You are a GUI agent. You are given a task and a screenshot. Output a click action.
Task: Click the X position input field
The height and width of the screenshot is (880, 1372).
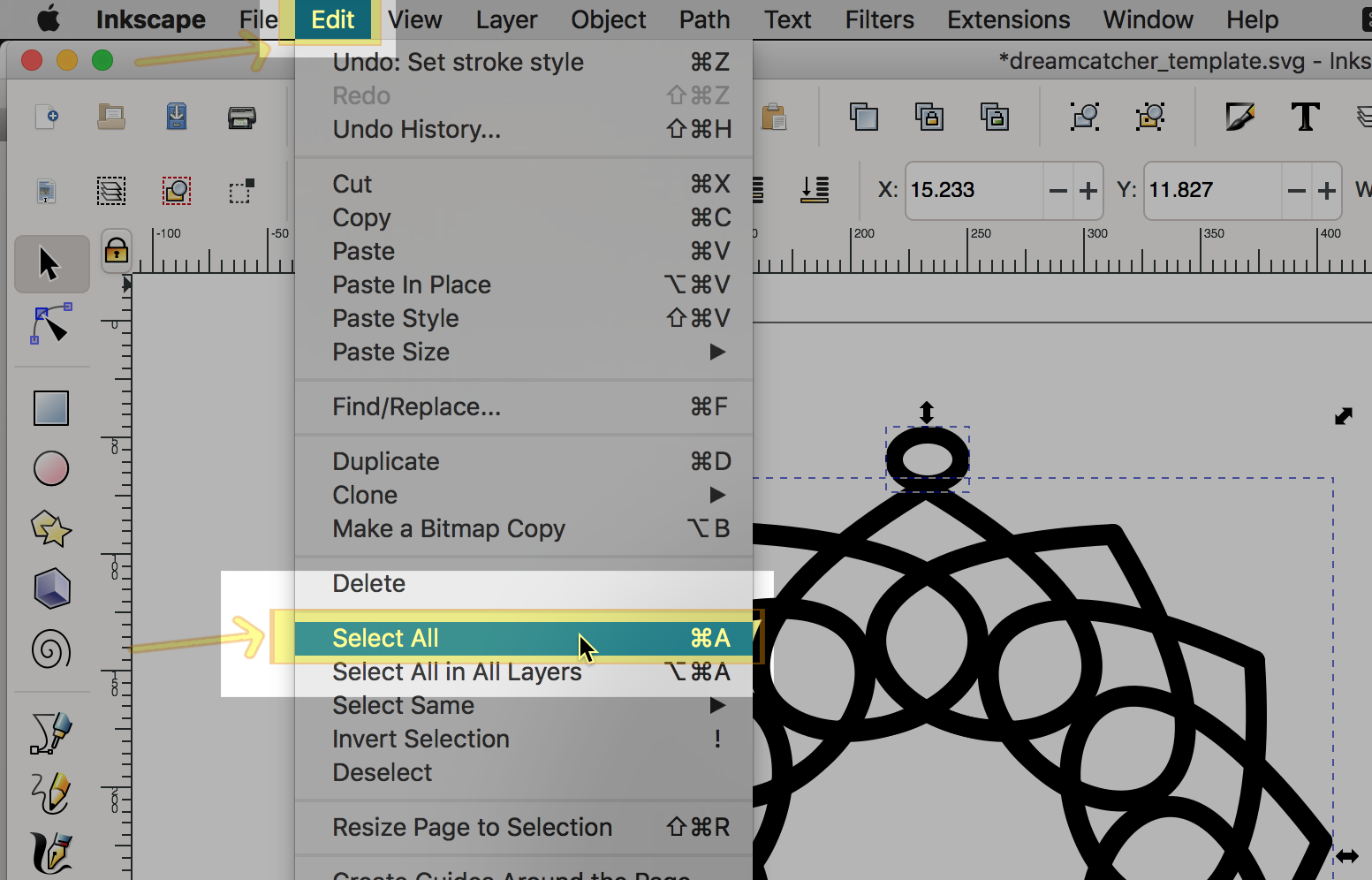click(x=974, y=190)
